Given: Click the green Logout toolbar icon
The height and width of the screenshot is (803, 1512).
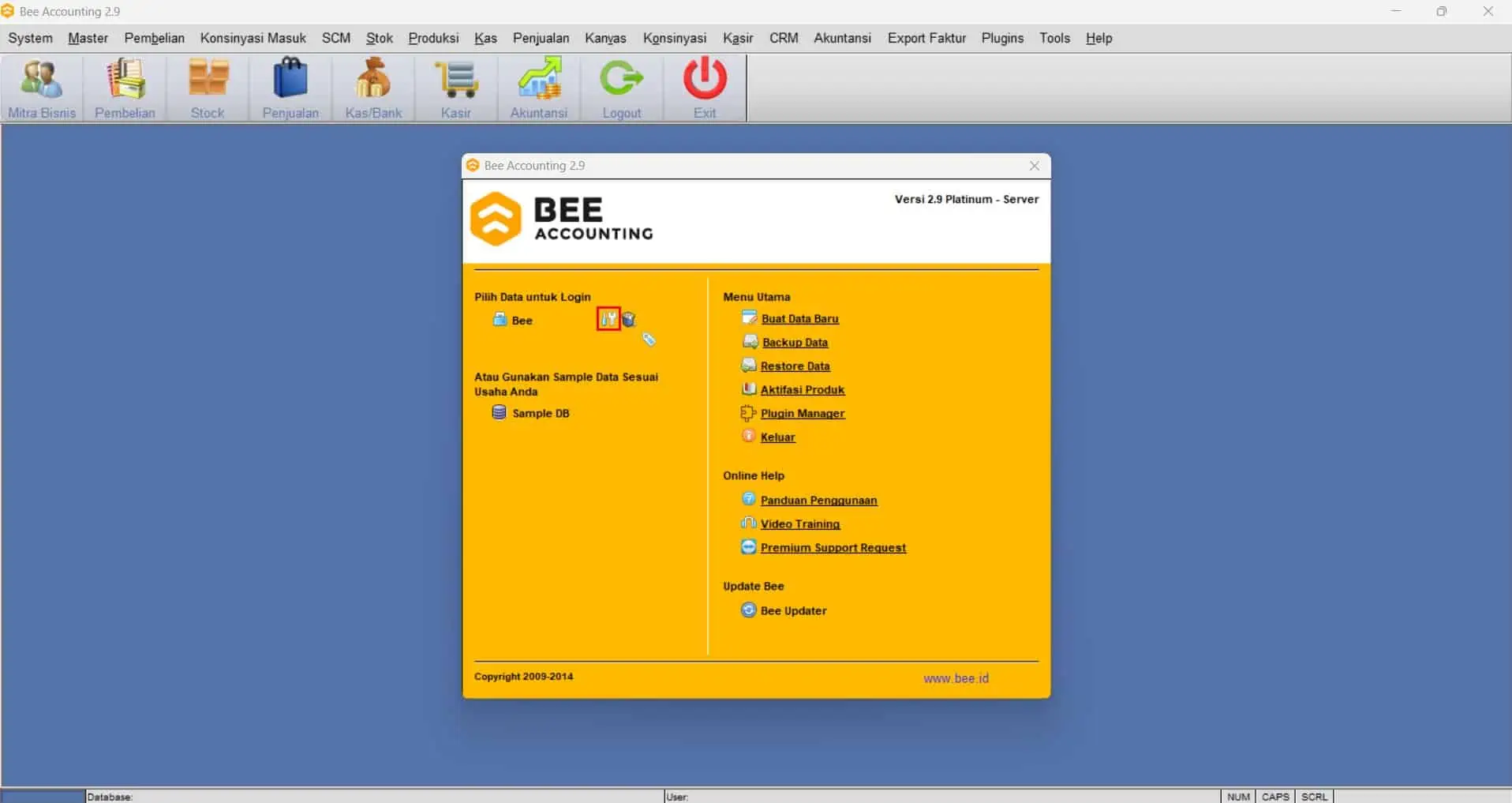Looking at the screenshot, I should 622,88.
